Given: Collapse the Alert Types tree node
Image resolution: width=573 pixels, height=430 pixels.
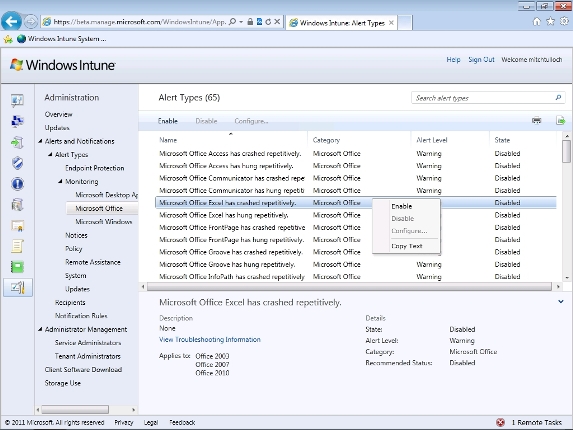Looking at the screenshot, I should [x=50, y=155].
